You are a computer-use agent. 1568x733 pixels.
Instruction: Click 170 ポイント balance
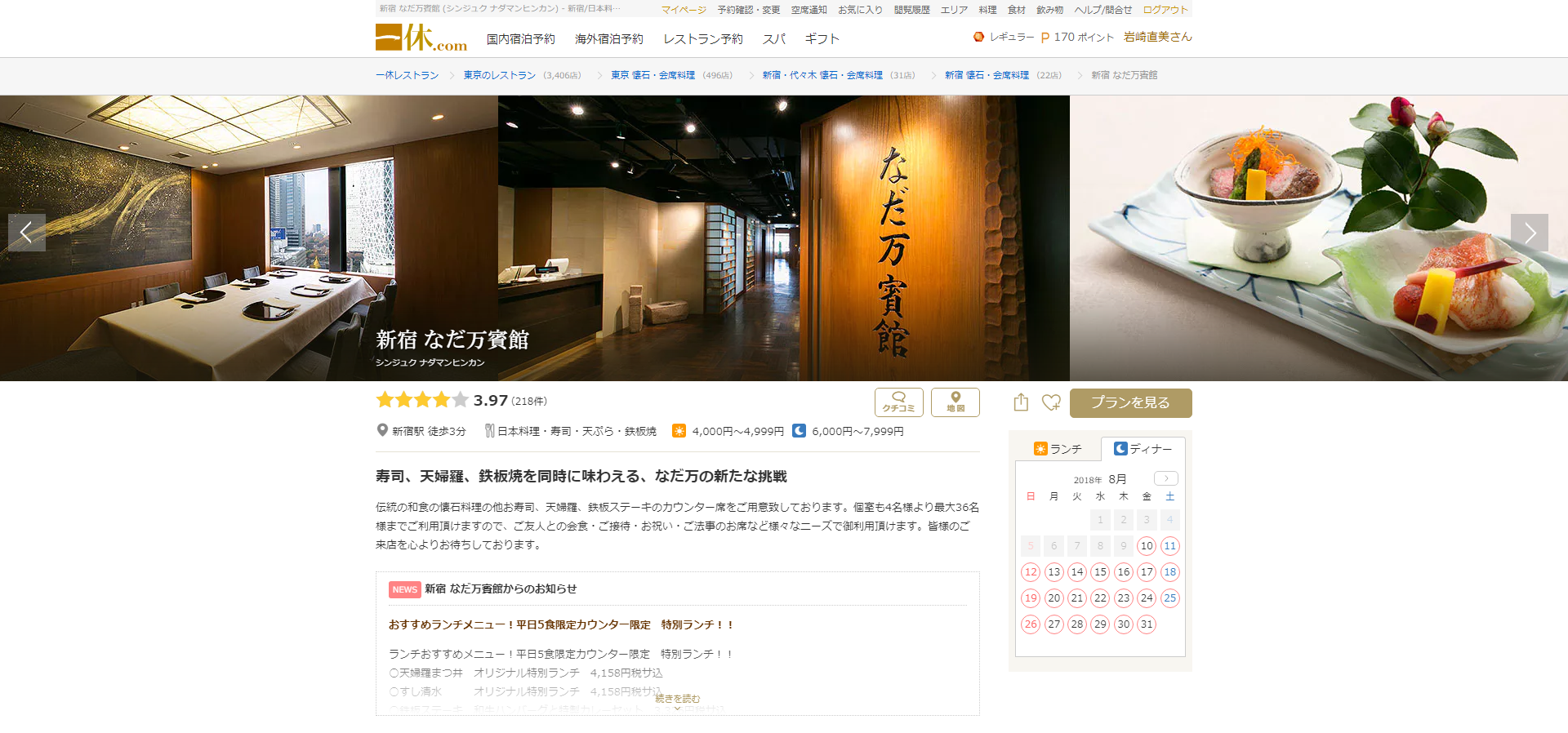pos(1077,37)
